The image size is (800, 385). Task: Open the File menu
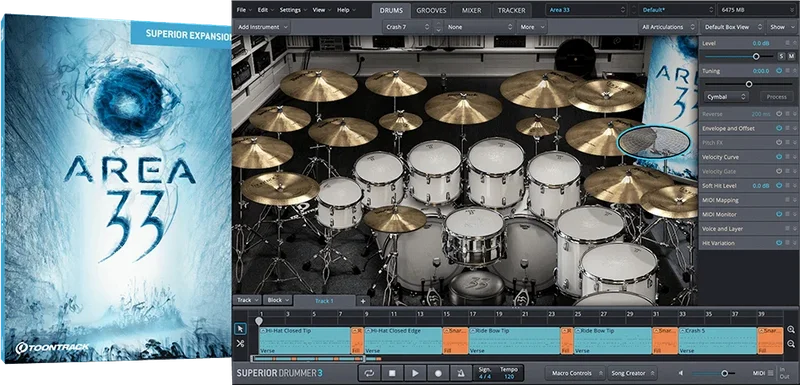pos(243,10)
